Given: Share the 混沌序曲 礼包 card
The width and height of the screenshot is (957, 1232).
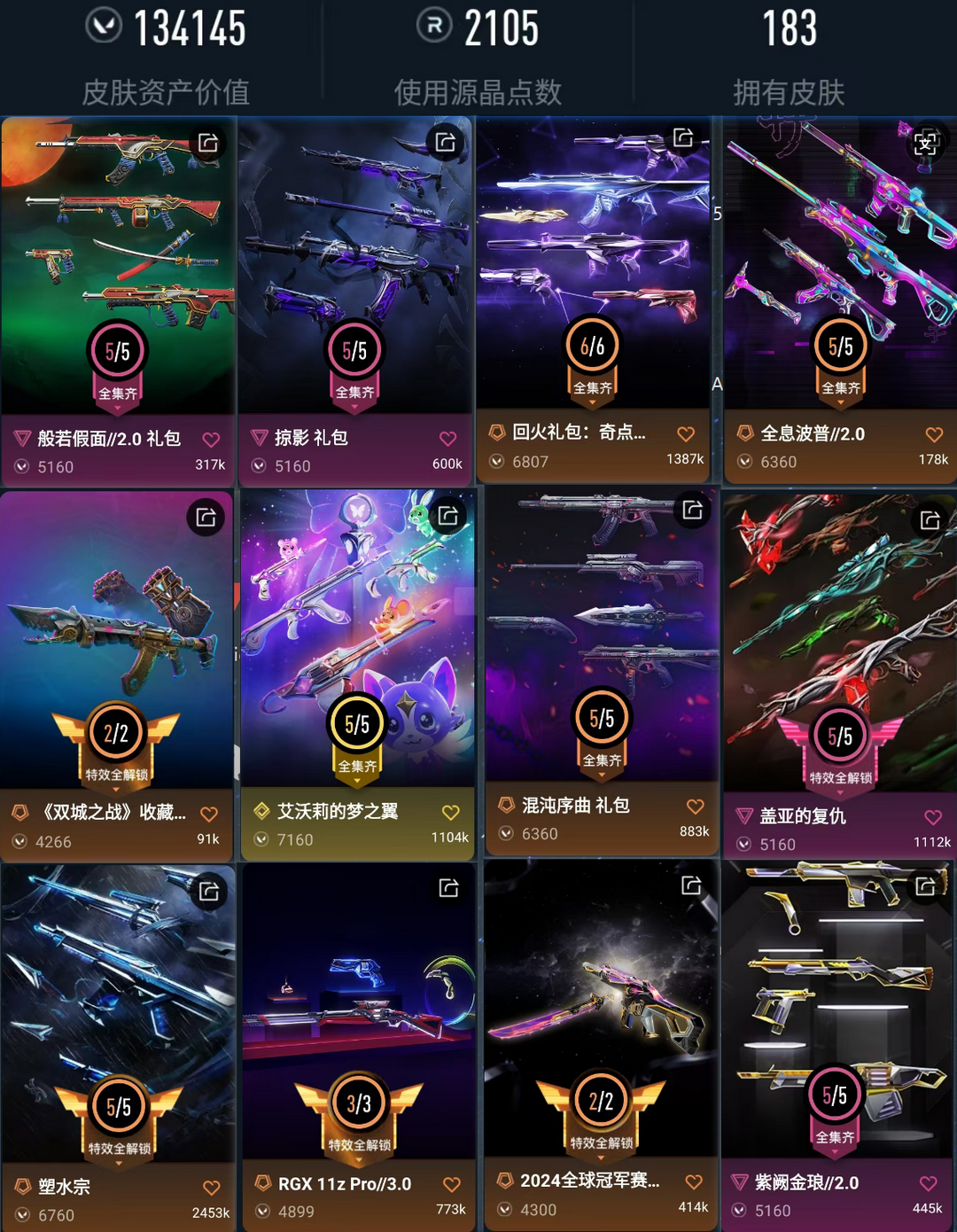Looking at the screenshot, I should click(x=692, y=511).
